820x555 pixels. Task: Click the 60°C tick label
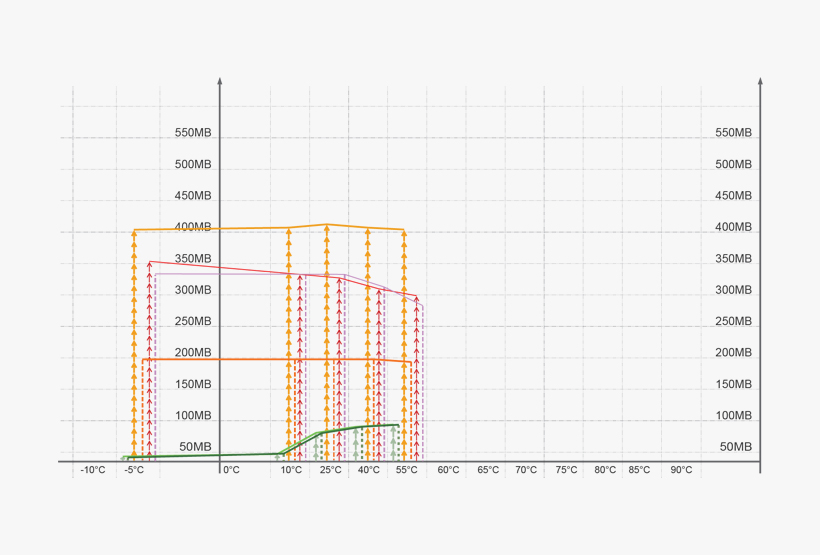click(x=448, y=470)
